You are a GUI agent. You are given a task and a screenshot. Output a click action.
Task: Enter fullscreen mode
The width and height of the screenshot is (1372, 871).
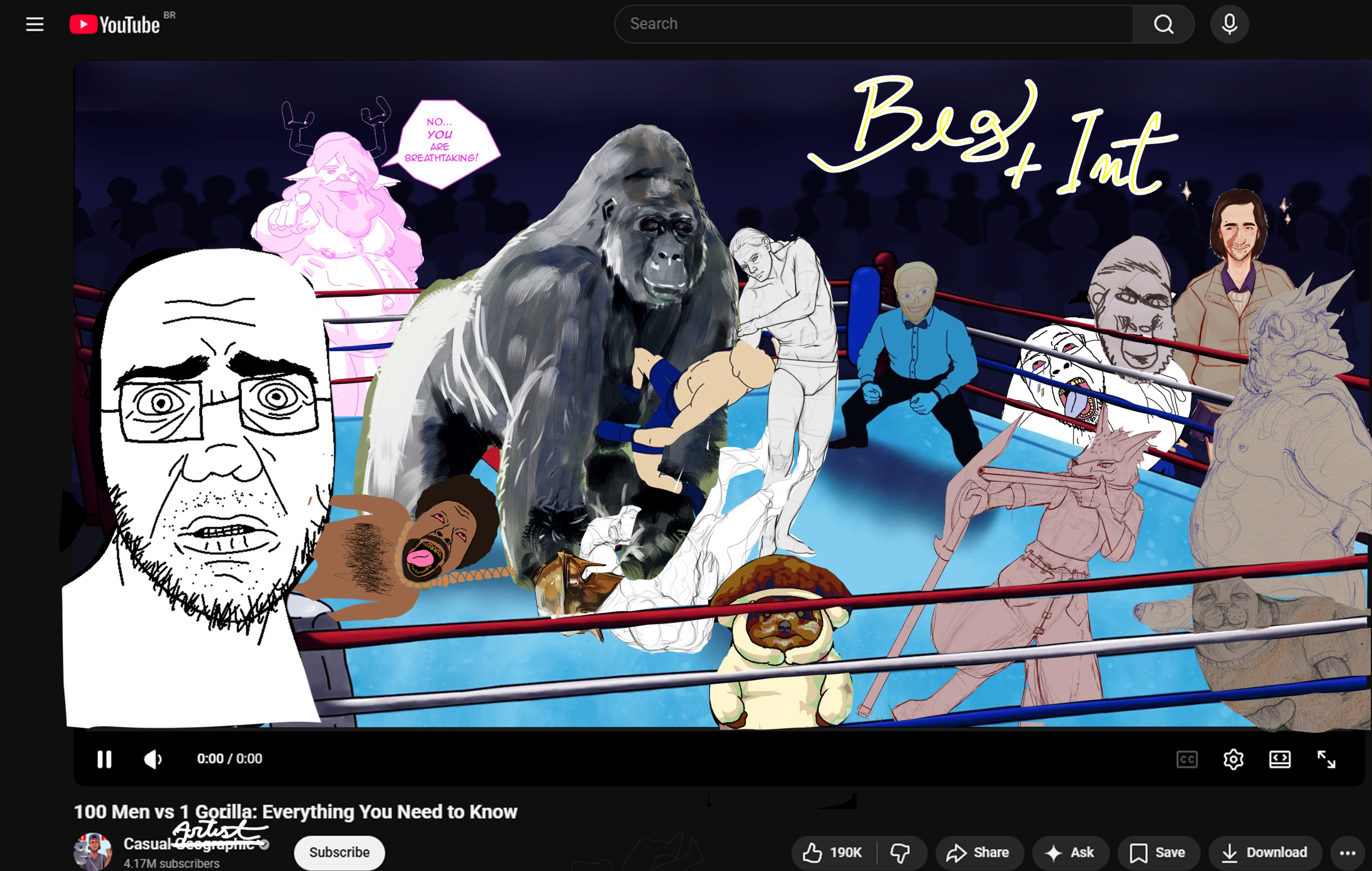(x=1326, y=759)
